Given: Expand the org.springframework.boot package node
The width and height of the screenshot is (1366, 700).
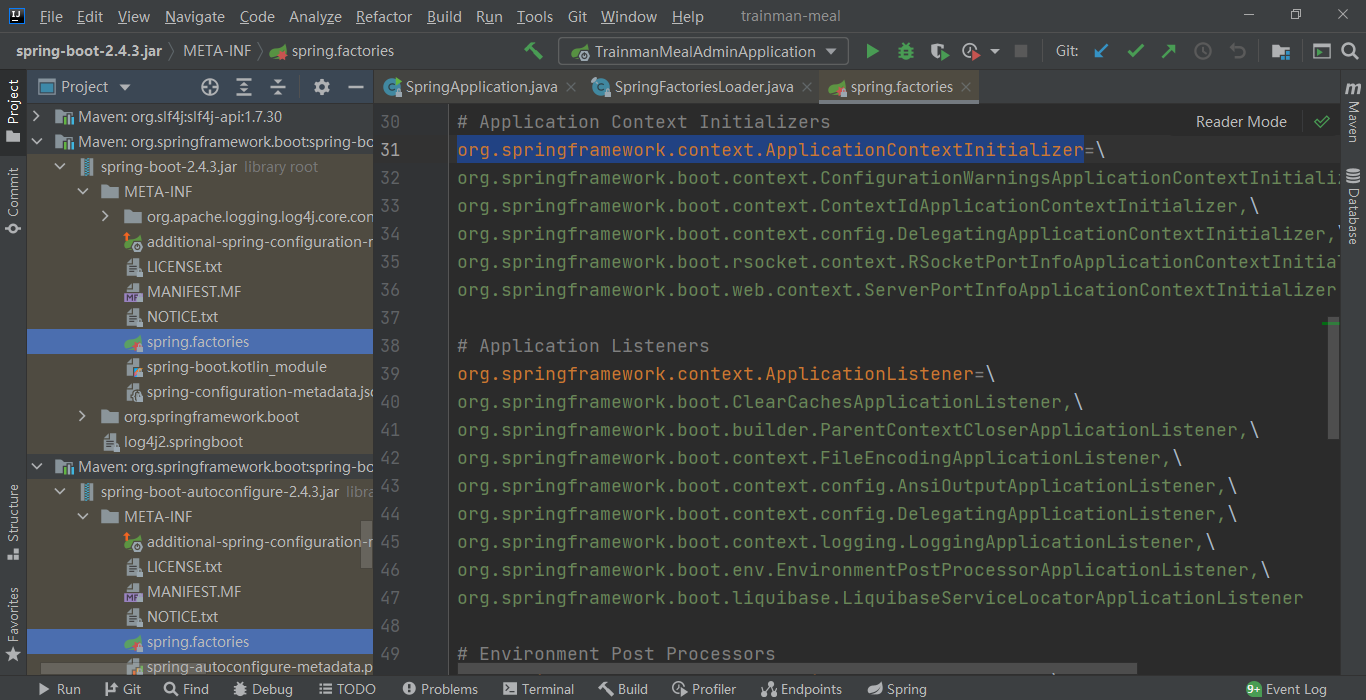Looking at the screenshot, I should point(82,417).
